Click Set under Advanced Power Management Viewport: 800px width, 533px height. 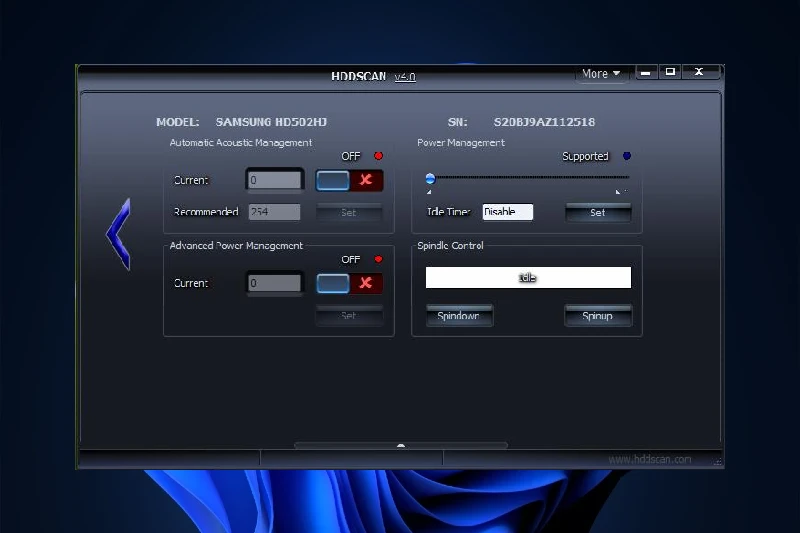click(x=349, y=315)
